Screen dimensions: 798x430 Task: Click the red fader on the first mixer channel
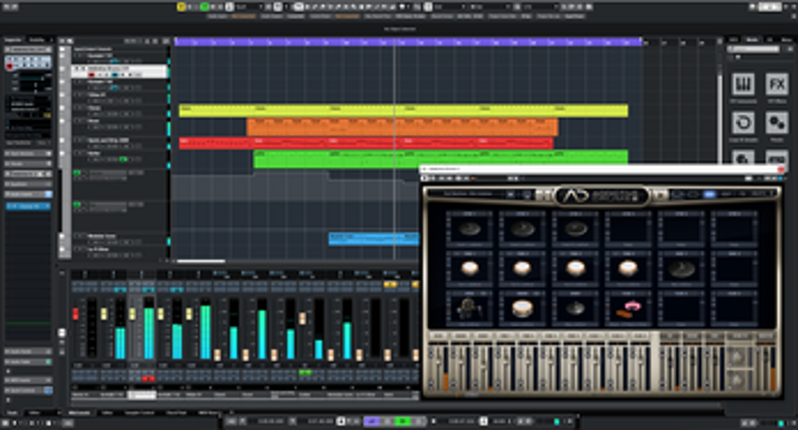pos(75,314)
